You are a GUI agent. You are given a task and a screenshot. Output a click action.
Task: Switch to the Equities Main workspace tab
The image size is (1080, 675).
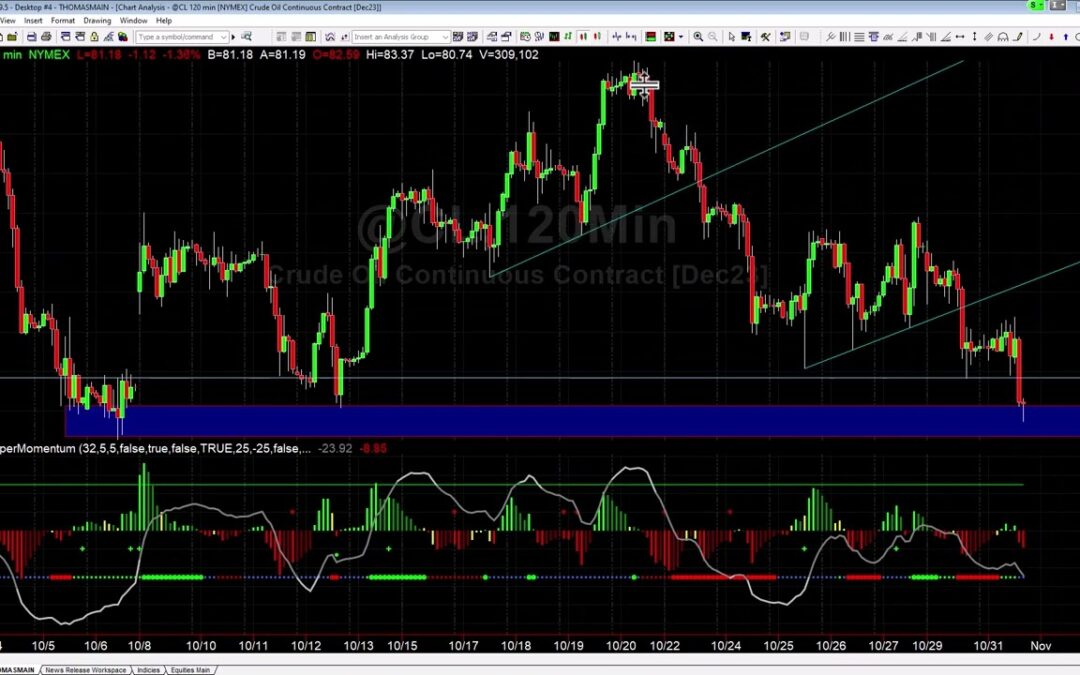(191, 670)
